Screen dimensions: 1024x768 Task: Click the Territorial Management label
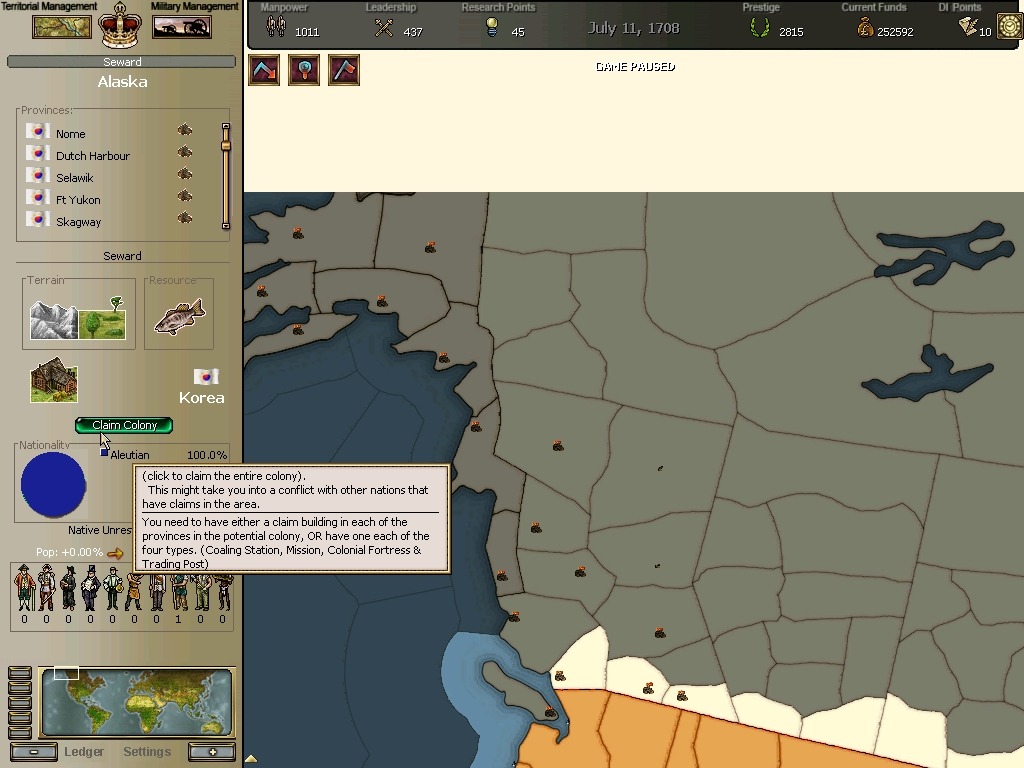[49, 7]
